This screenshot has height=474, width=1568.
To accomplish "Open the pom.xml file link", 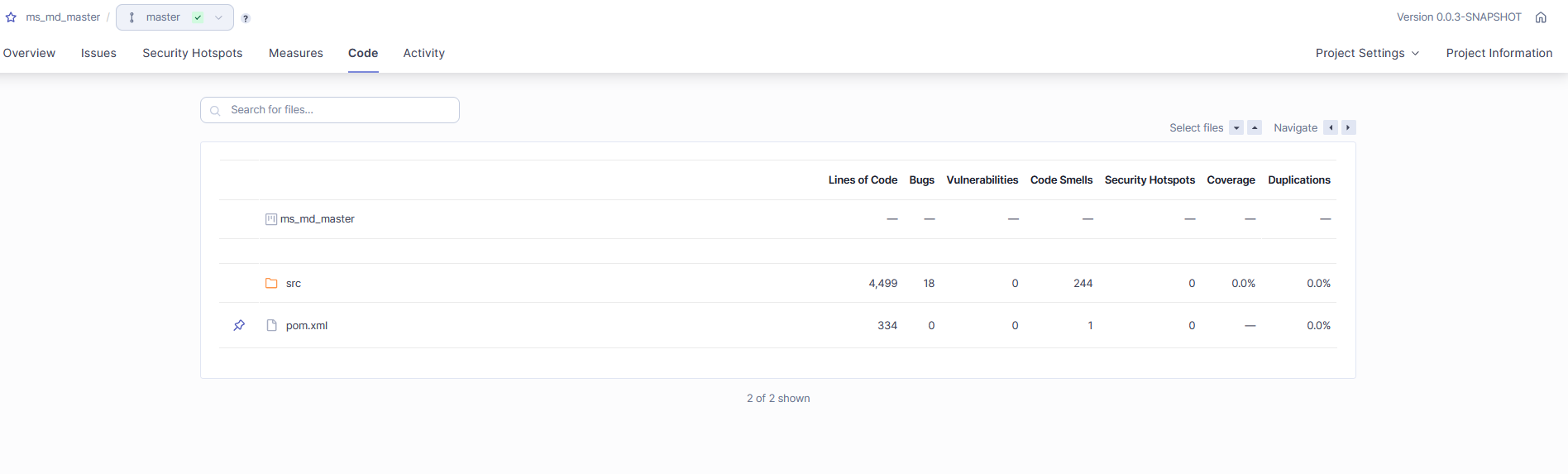I will 307,325.
